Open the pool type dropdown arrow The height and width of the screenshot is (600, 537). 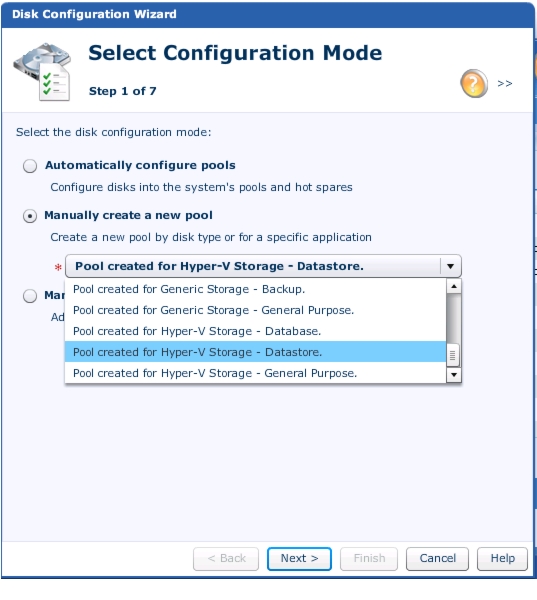450,266
